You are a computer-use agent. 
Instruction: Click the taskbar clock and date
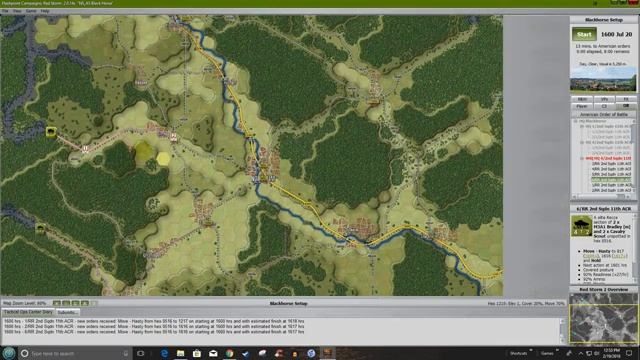point(611,353)
